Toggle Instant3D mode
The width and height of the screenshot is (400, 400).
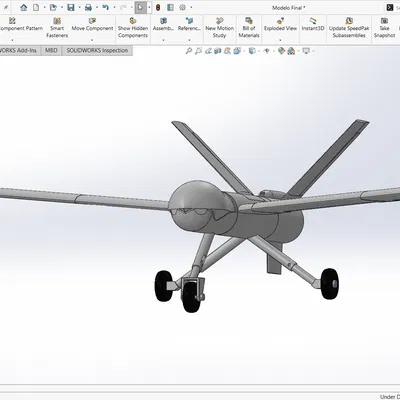pyautogui.click(x=313, y=24)
